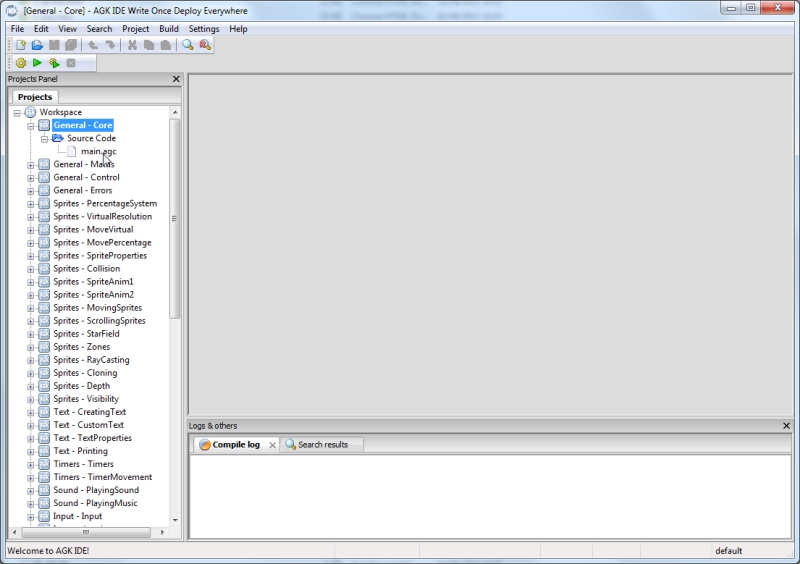Click the Open file folder icon

point(37,45)
